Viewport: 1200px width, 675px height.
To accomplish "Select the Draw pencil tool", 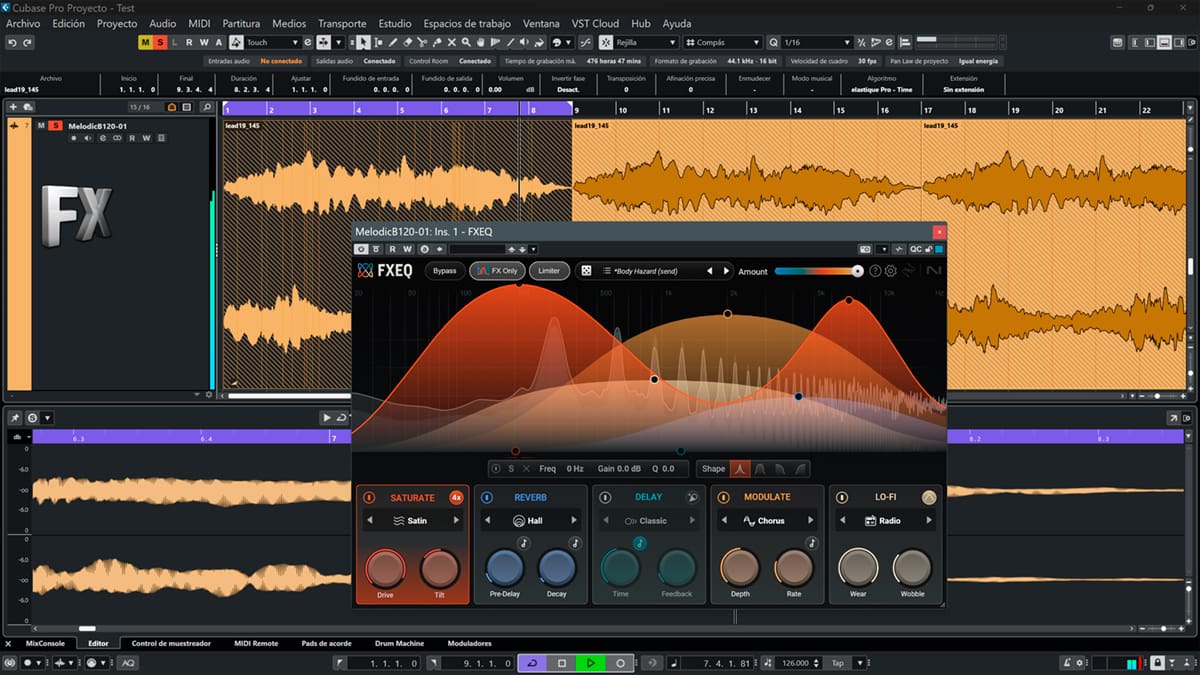I will point(392,42).
